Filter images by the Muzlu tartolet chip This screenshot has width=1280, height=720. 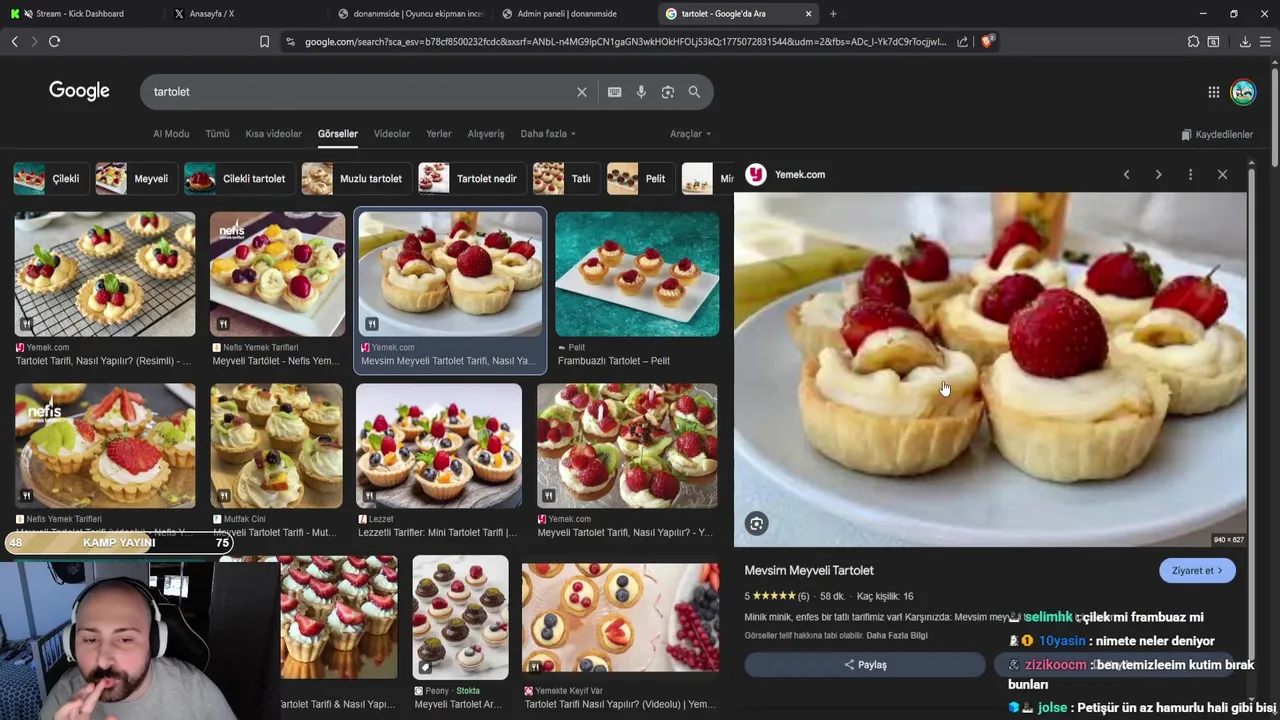tap(357, 179)
